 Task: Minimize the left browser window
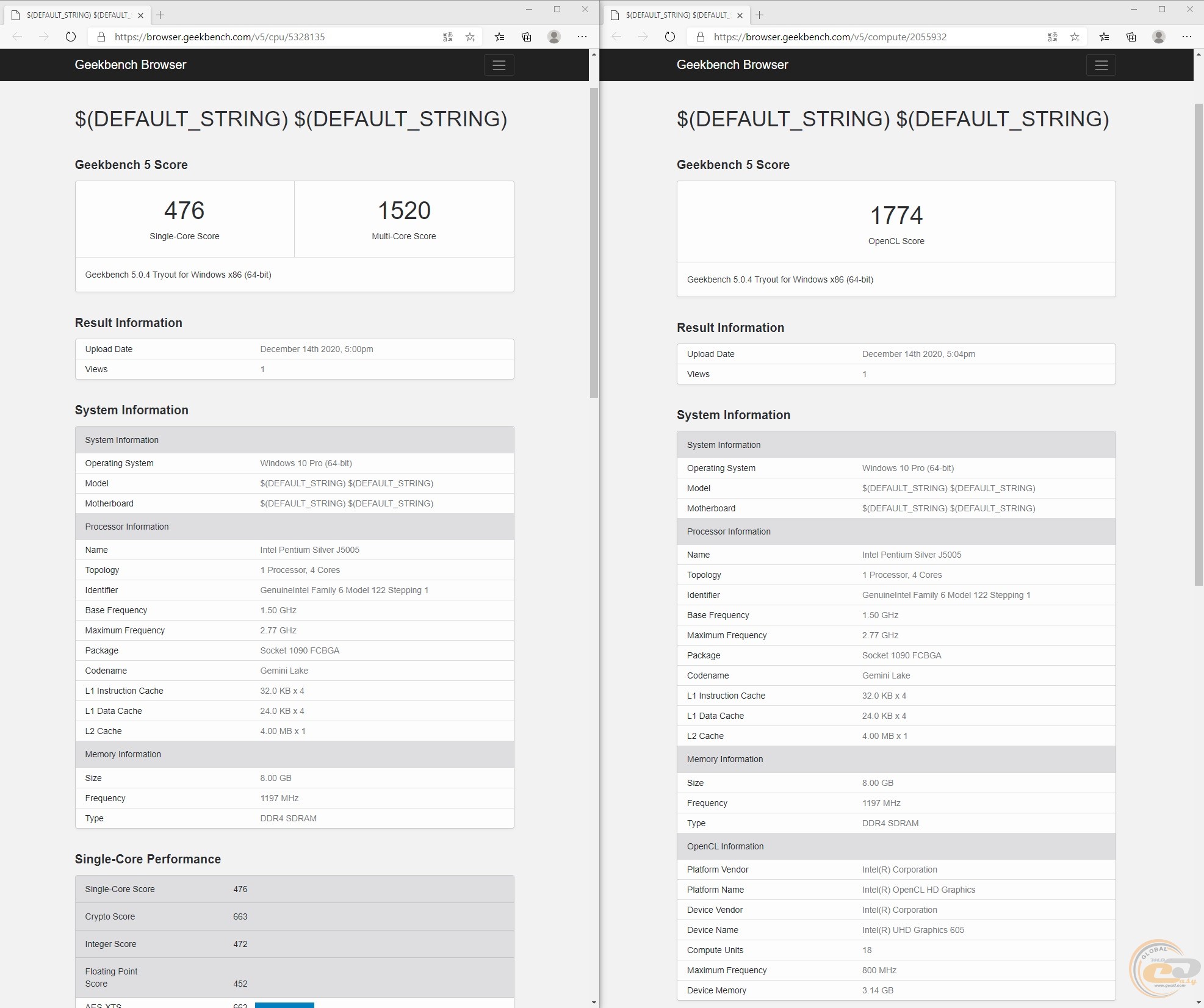pos(529,9)
